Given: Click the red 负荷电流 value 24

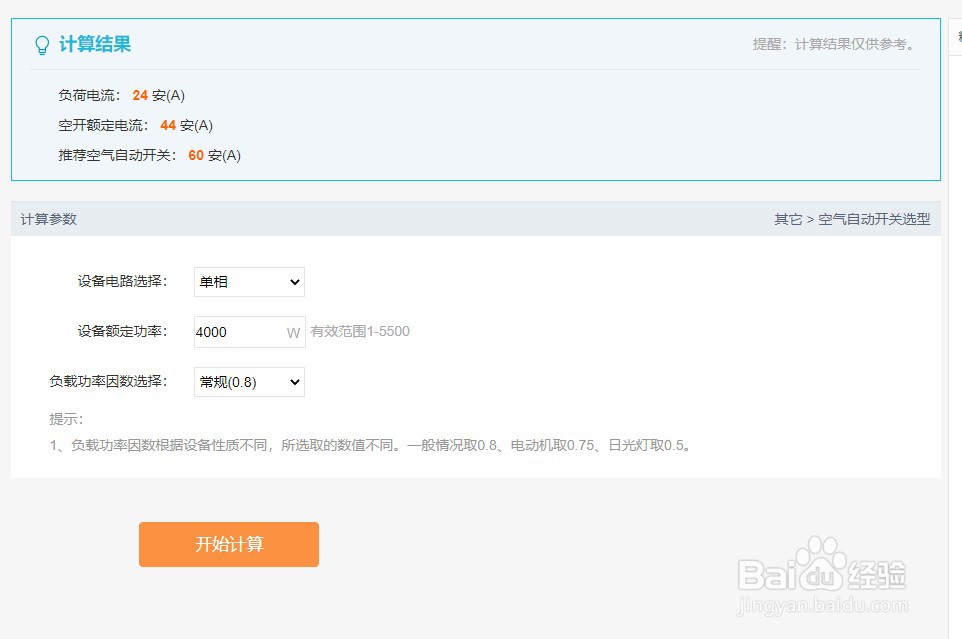Looking at the screenshot, I should click(x=140, y=95).
